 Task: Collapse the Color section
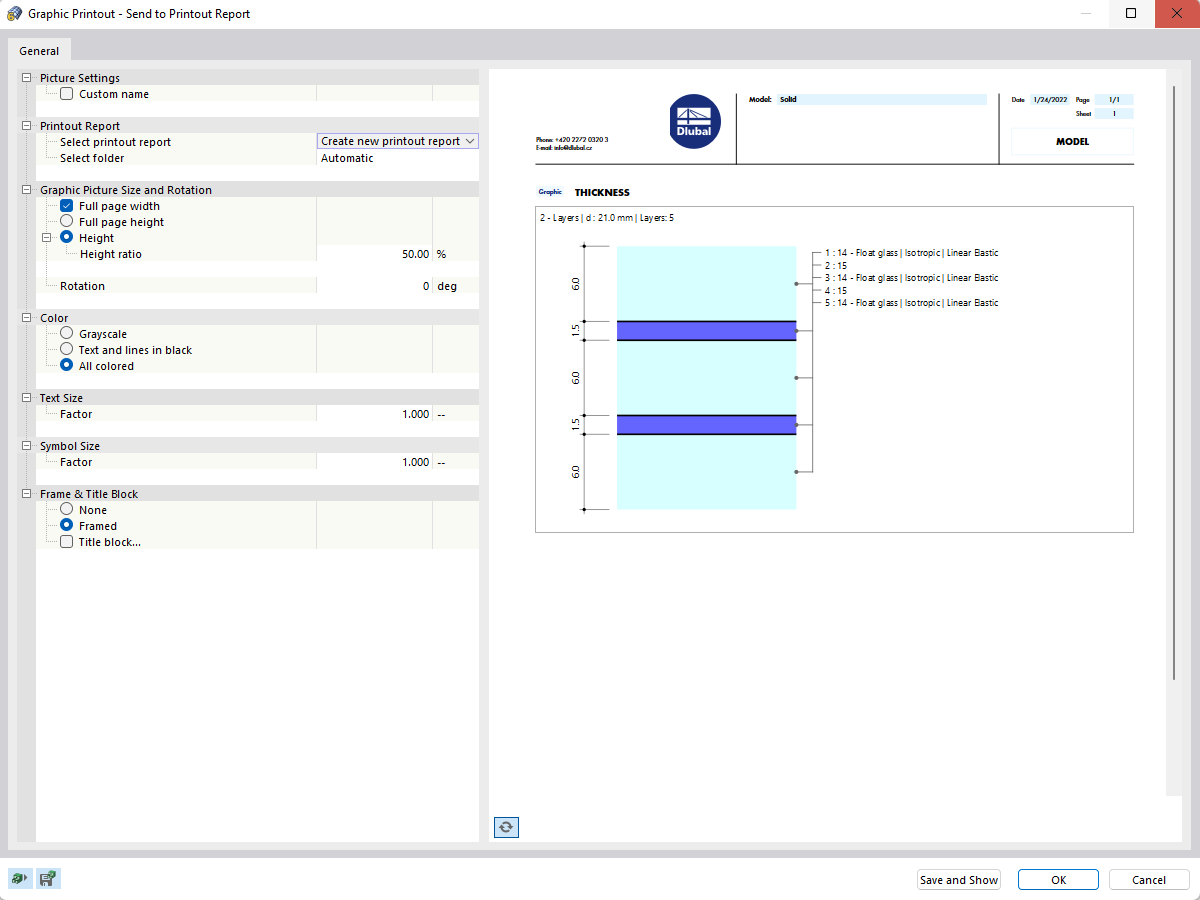(x=26, y=318)
